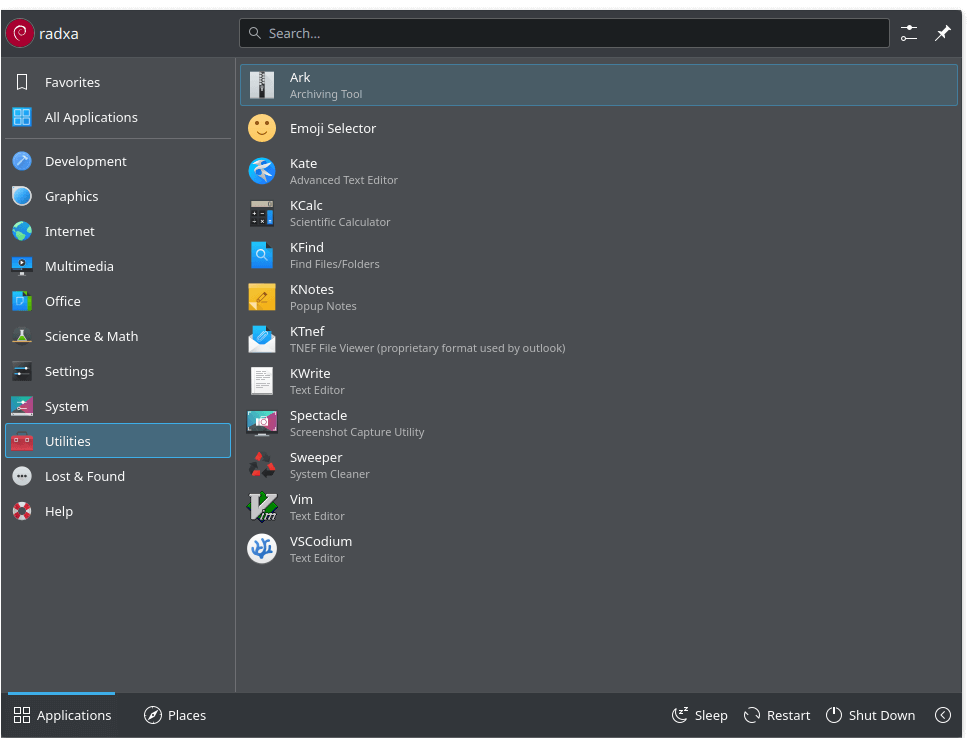Image resolution: width=972 pixels, height=739 pixels.
Task: Click the Development category icon
Action: [22, 161]
